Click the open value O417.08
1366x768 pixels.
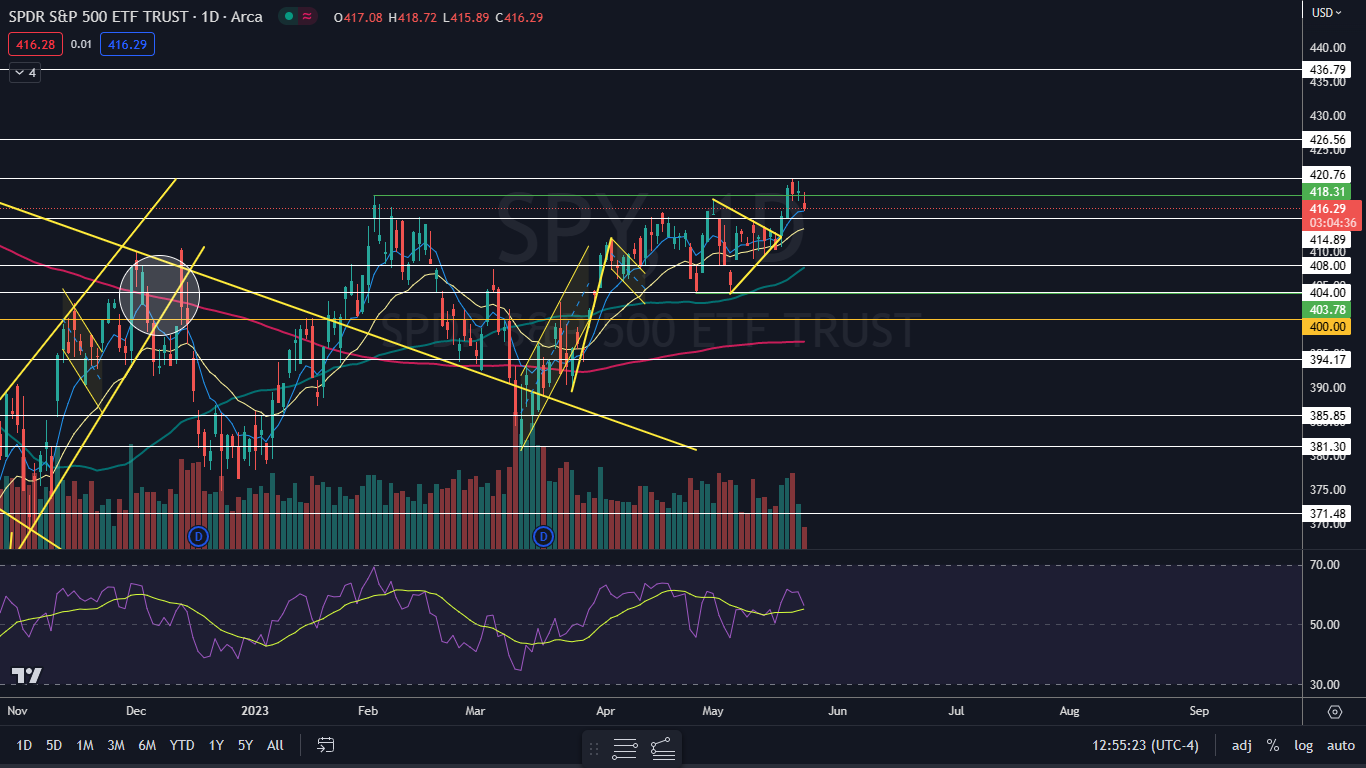(x=358, y=17)
